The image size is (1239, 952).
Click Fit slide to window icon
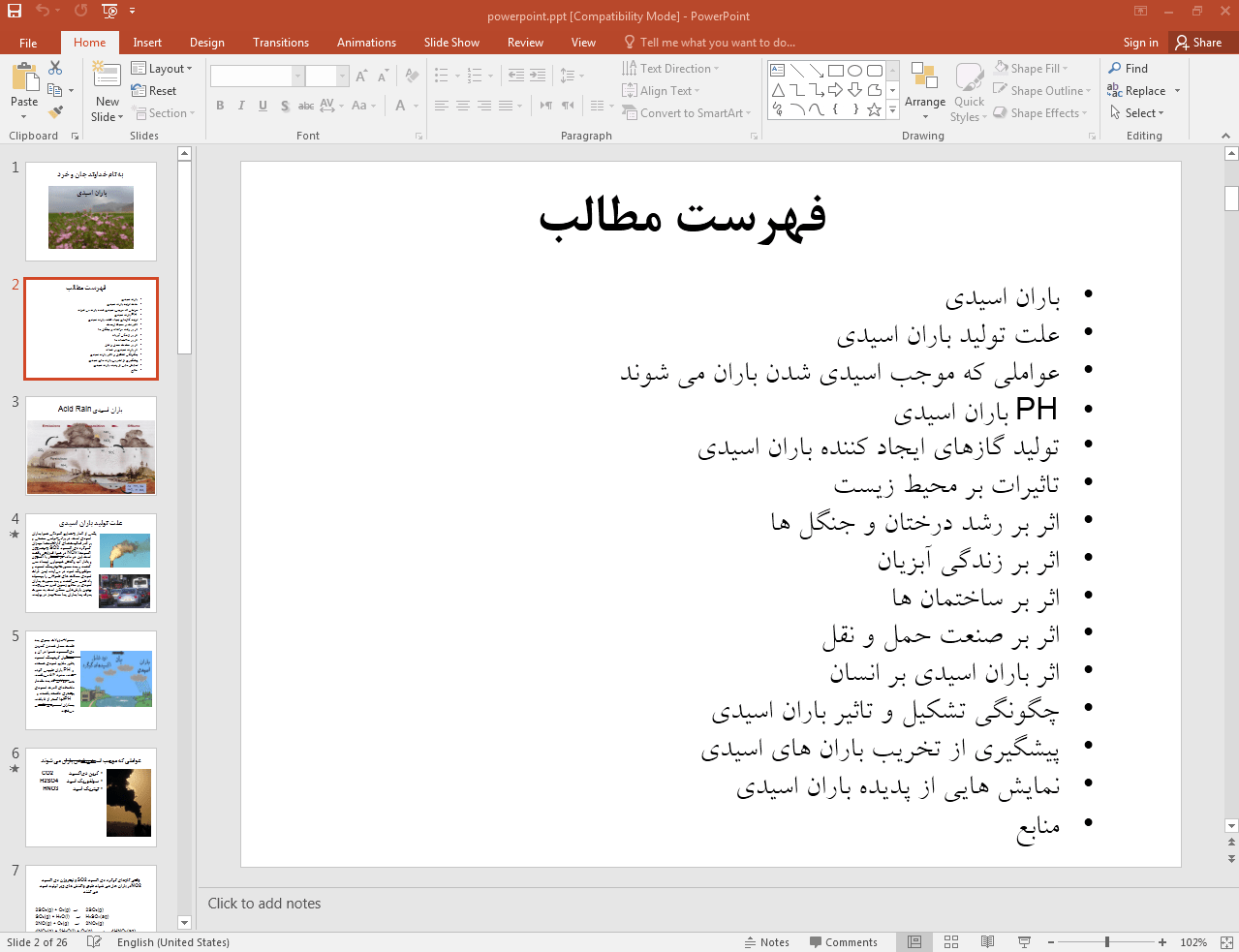point(1225,942)
